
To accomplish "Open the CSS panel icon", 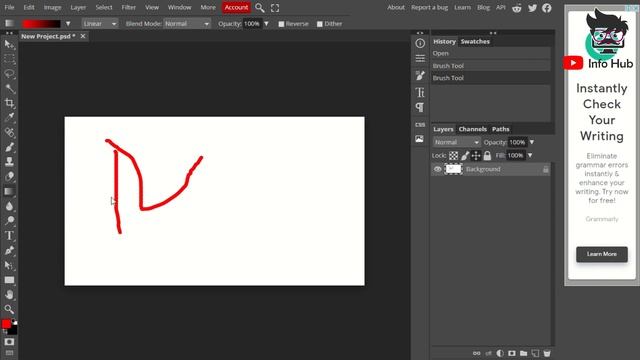I will click(420, 124).
